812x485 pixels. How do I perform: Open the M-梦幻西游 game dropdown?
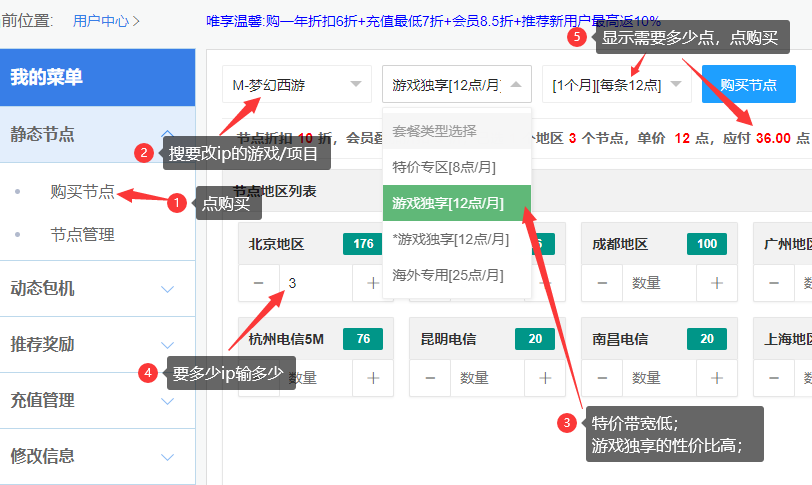tap(297, 84)
